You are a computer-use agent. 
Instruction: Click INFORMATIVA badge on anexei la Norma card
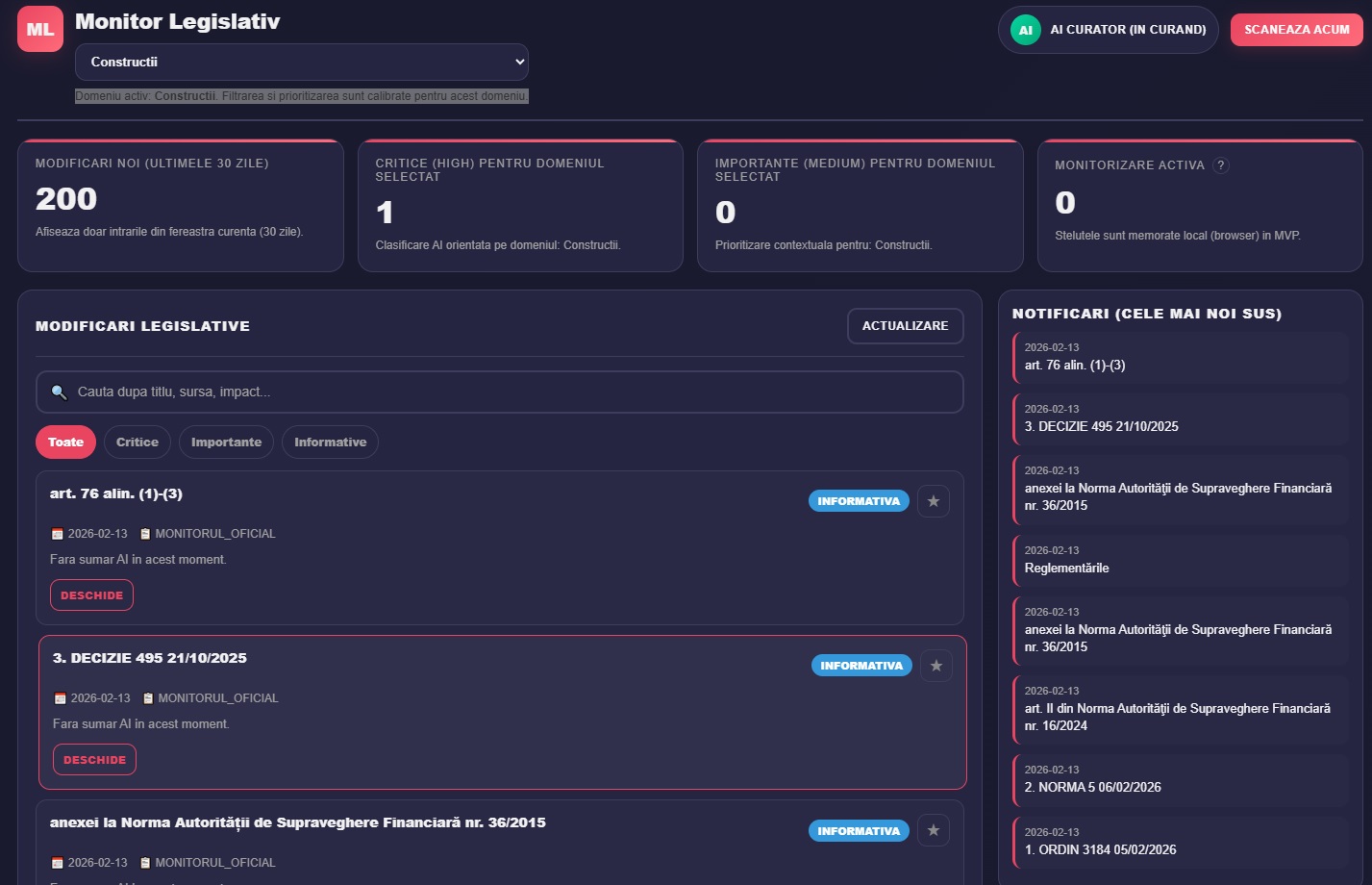click(859, 831)
